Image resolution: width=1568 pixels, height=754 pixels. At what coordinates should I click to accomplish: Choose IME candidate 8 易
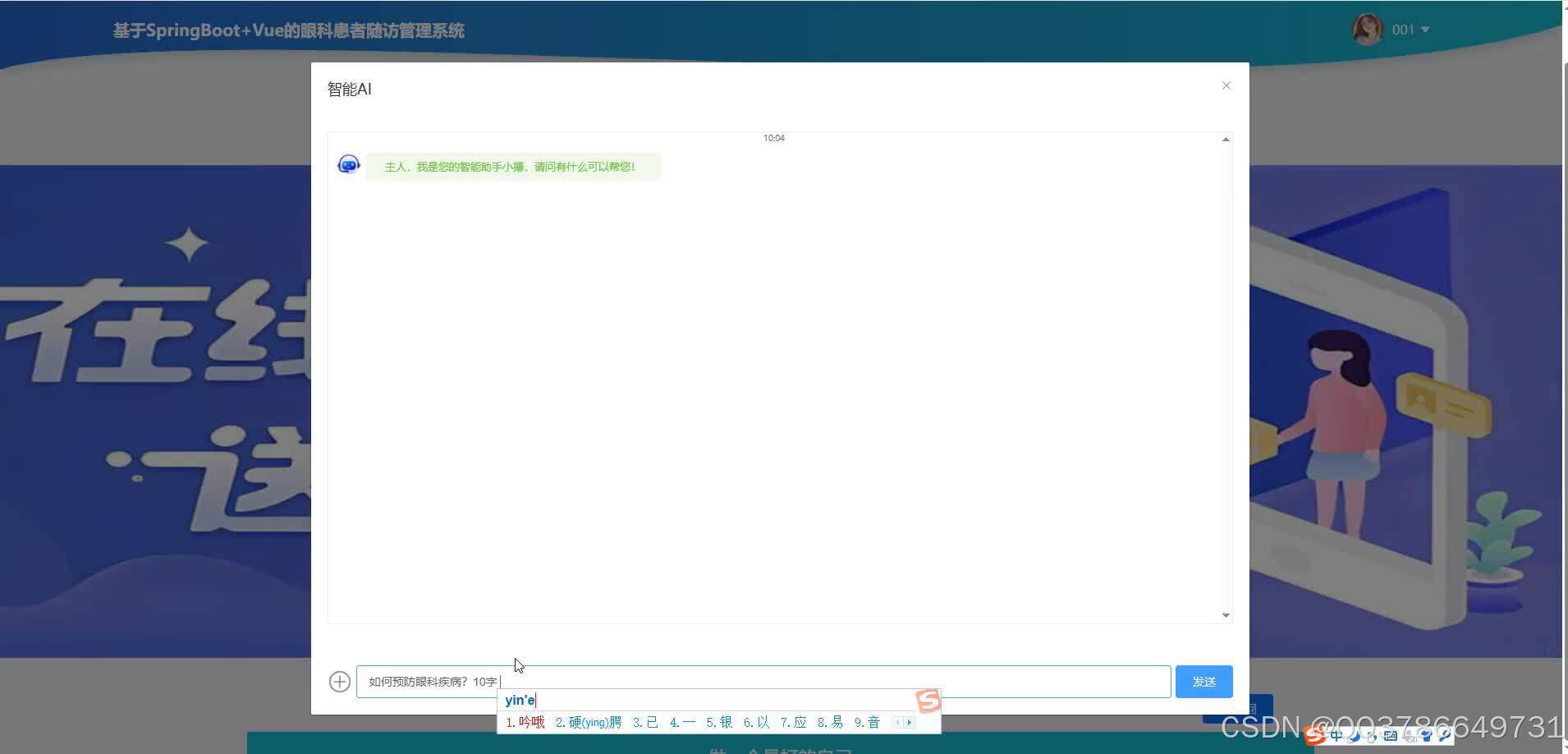pos(831,723)
